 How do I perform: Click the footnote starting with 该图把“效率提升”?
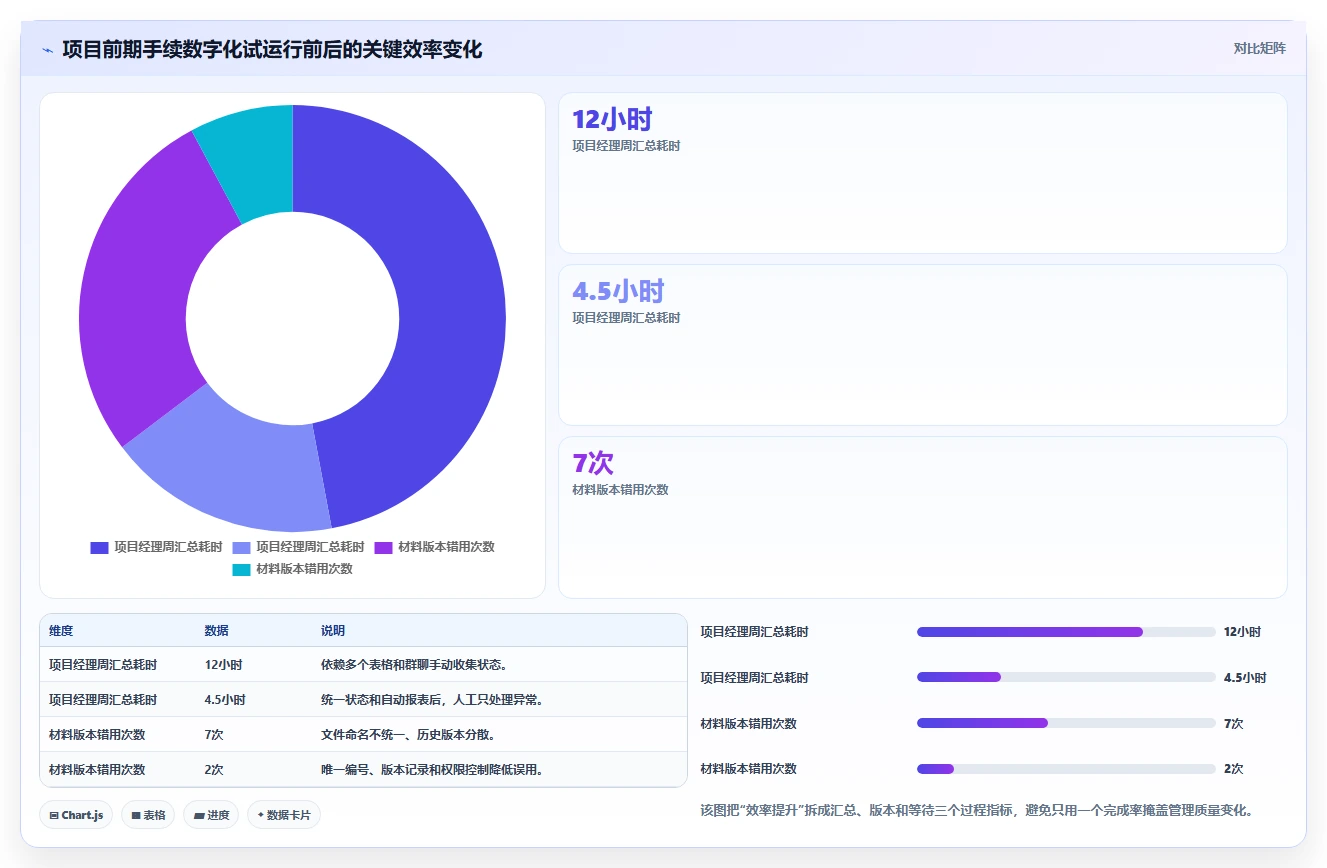[x=977, y=810]
